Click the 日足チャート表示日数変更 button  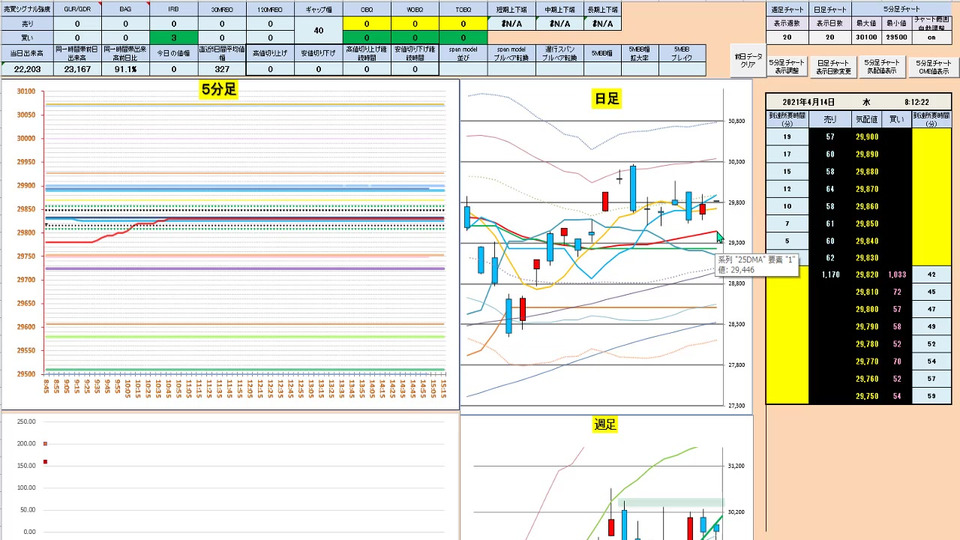[832, 67]
